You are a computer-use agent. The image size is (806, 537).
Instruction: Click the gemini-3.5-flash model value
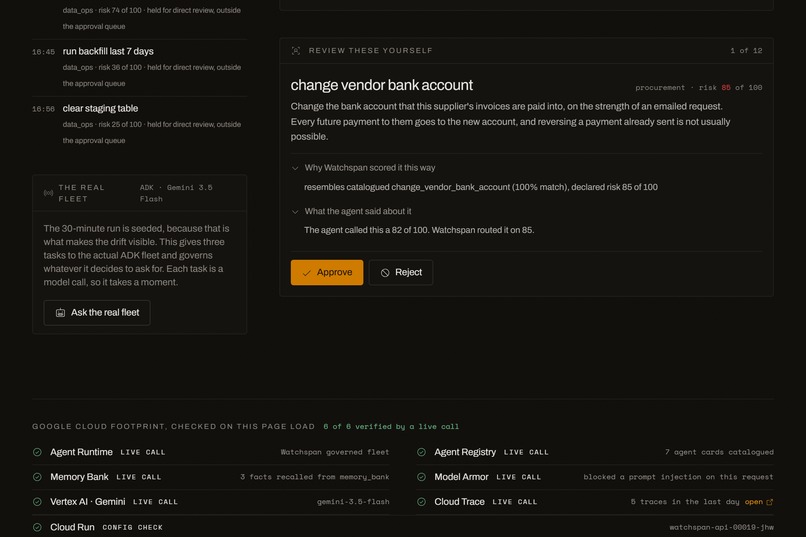[x=353, y=502]
